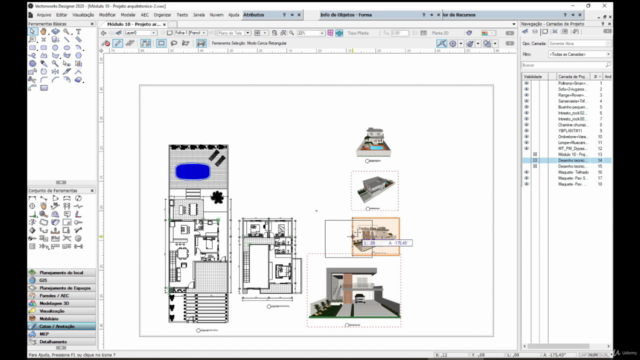Open the Mobiliário tool set
Viewport: 640px width, 360px height.
(x=62, y=318)
